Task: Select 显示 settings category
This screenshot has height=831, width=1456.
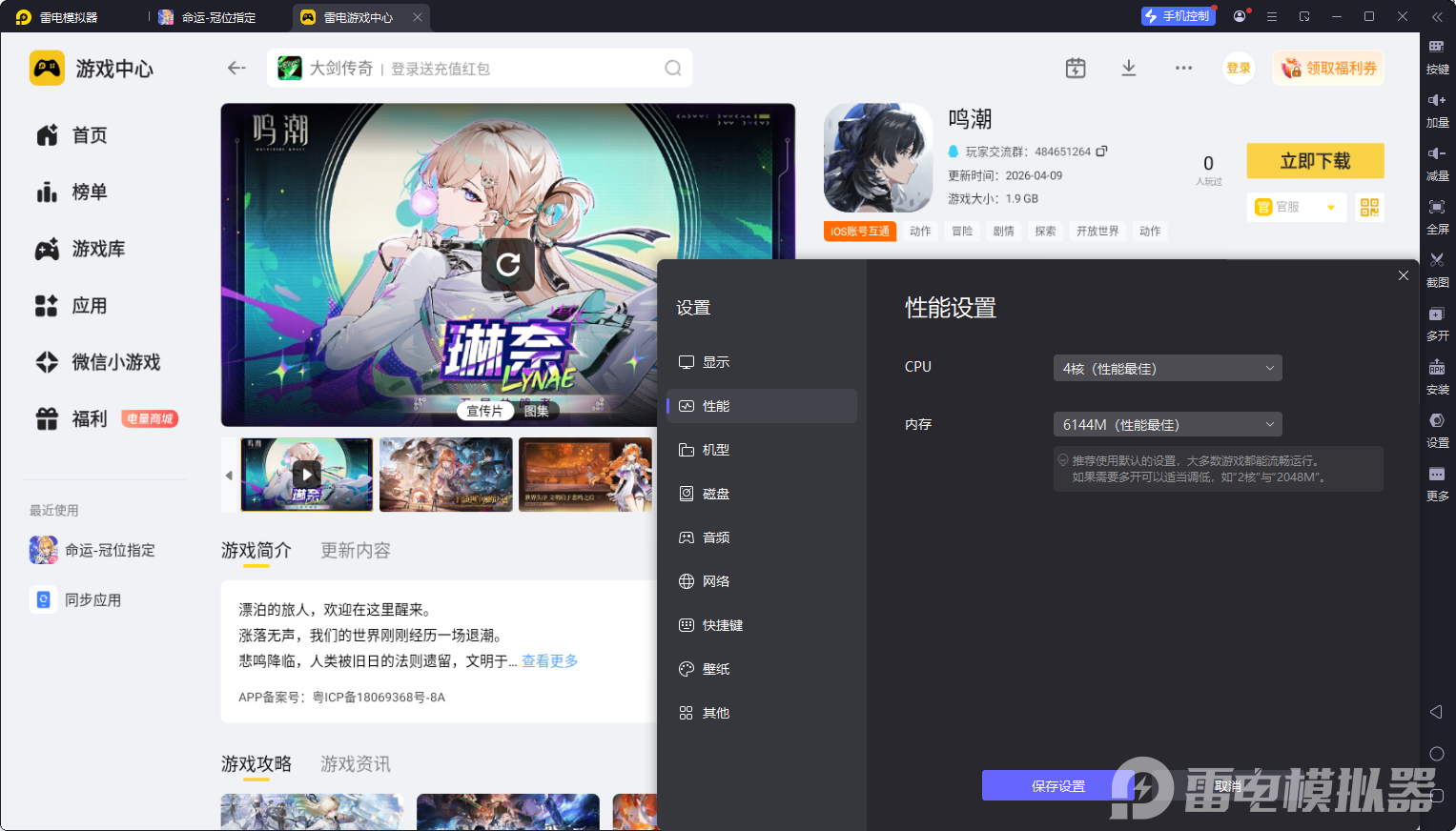Action: point(762,362)
